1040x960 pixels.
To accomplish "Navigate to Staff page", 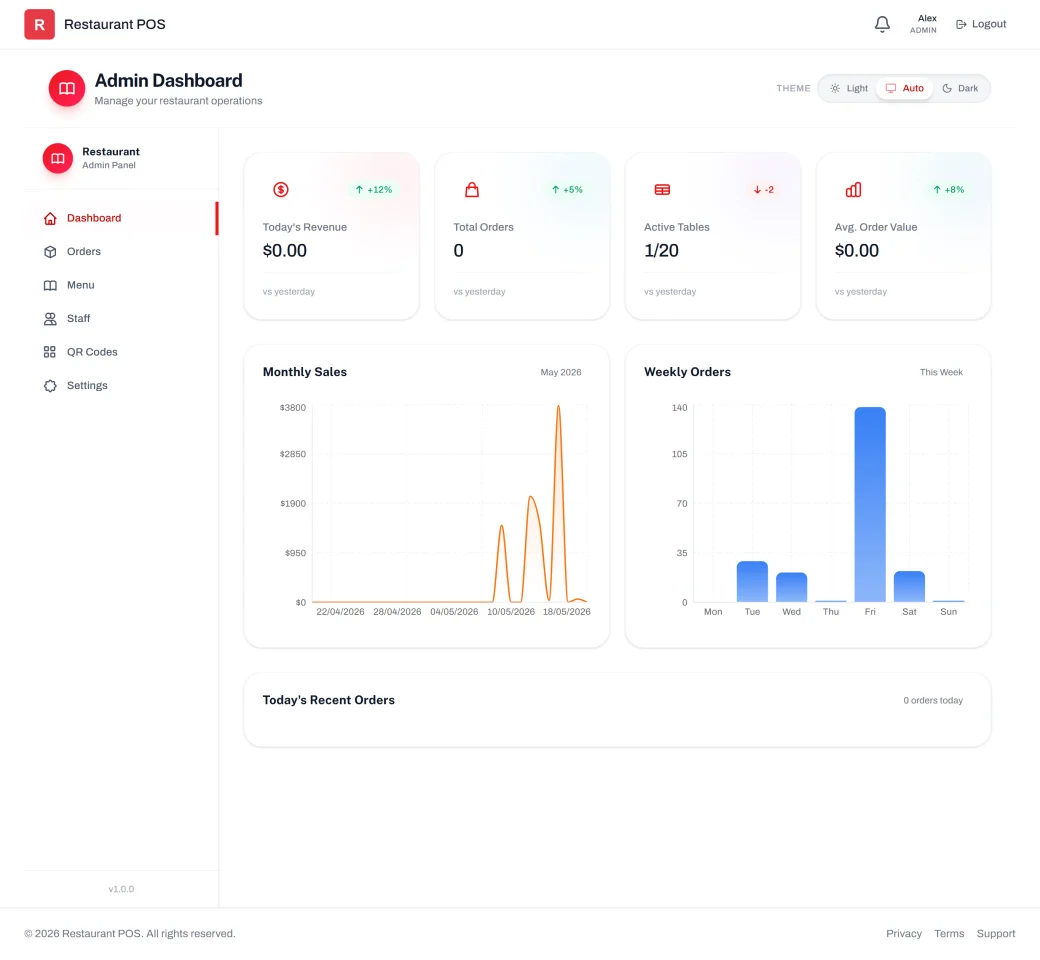I will coord(121,319).
